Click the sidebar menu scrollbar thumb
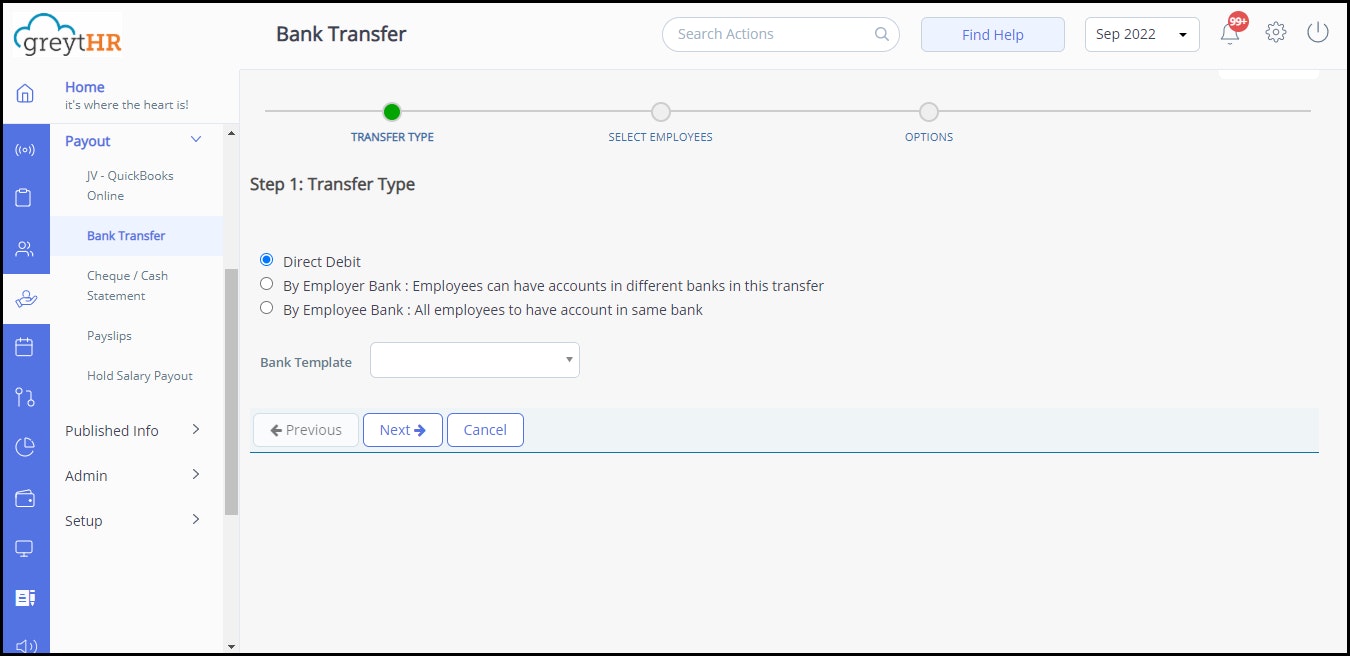 point(232,391)
